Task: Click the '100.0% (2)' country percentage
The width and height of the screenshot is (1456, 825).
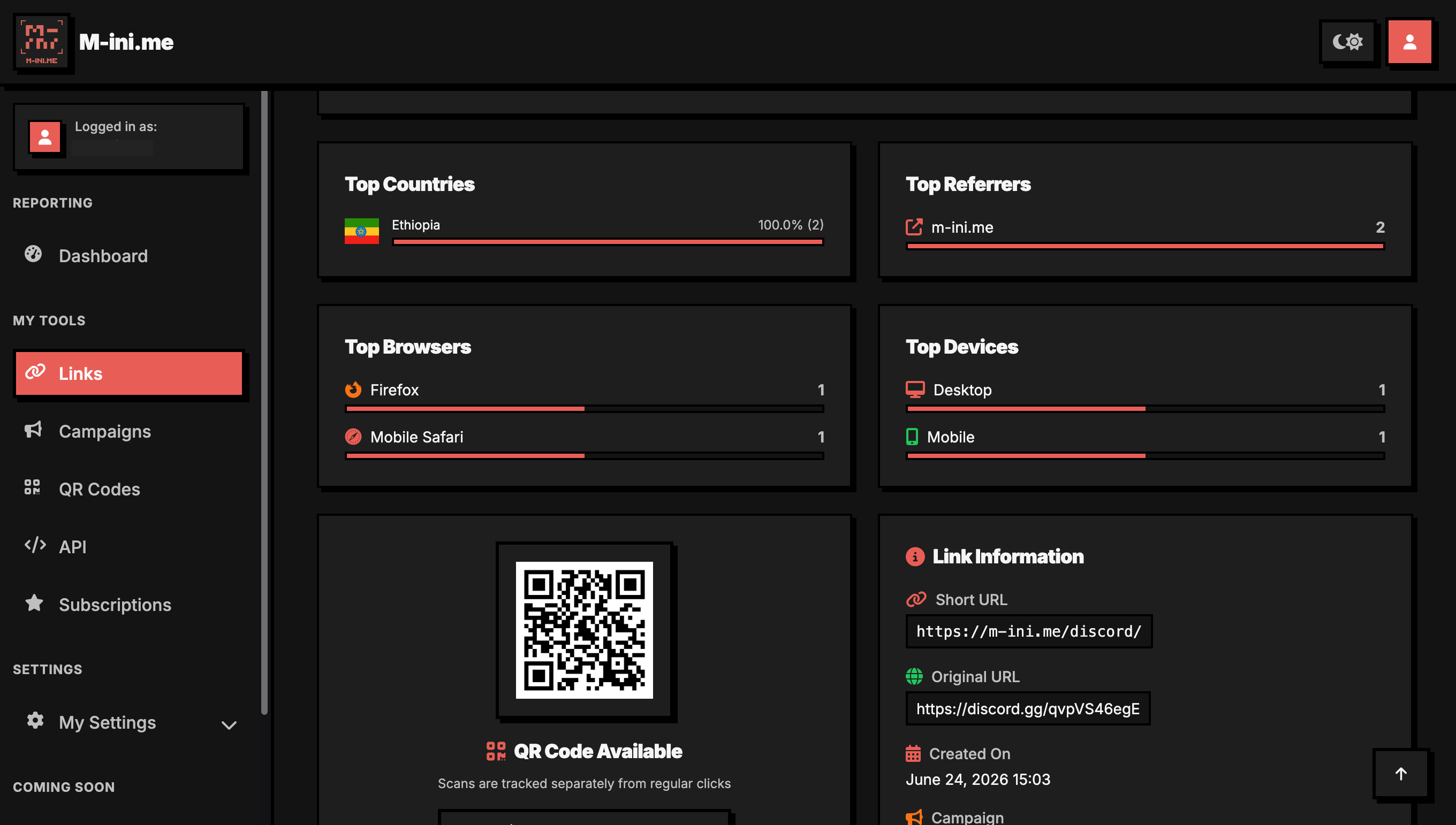Action: [x=791, y=225]
